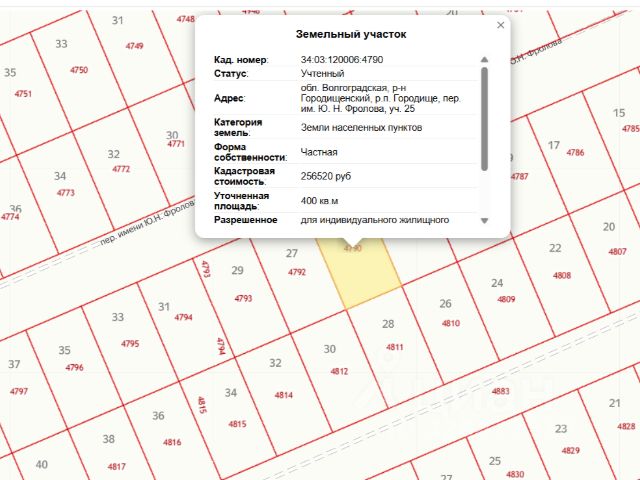This screenshot has height=480, width=640.
Task: Select parcel 4808 on the map
Action: 562,276
